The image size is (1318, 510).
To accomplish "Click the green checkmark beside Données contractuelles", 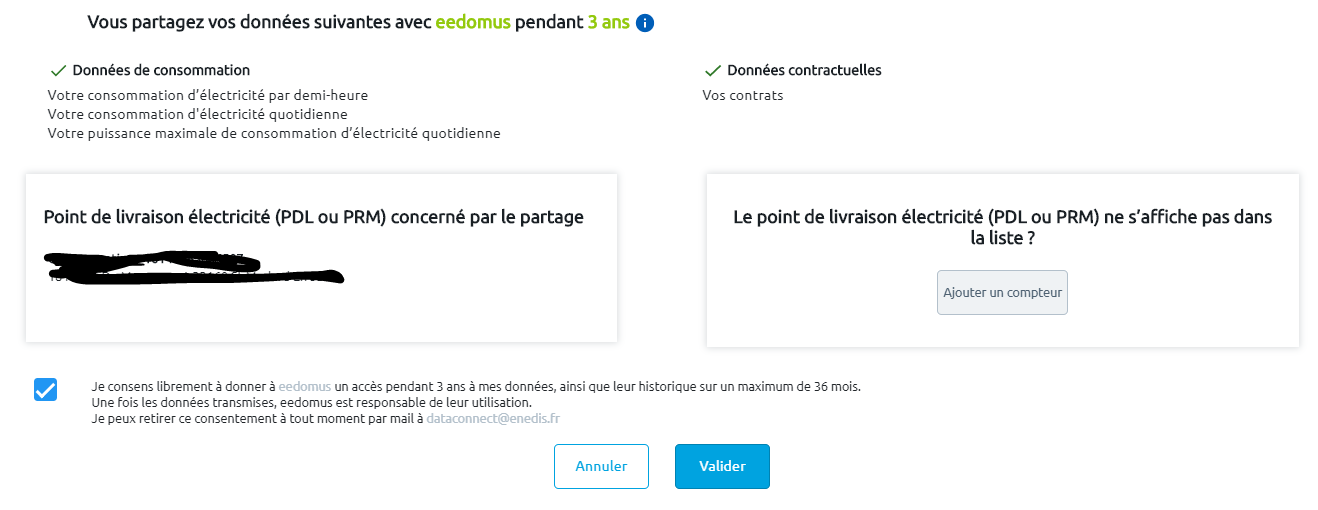I will tap(713, 71).
